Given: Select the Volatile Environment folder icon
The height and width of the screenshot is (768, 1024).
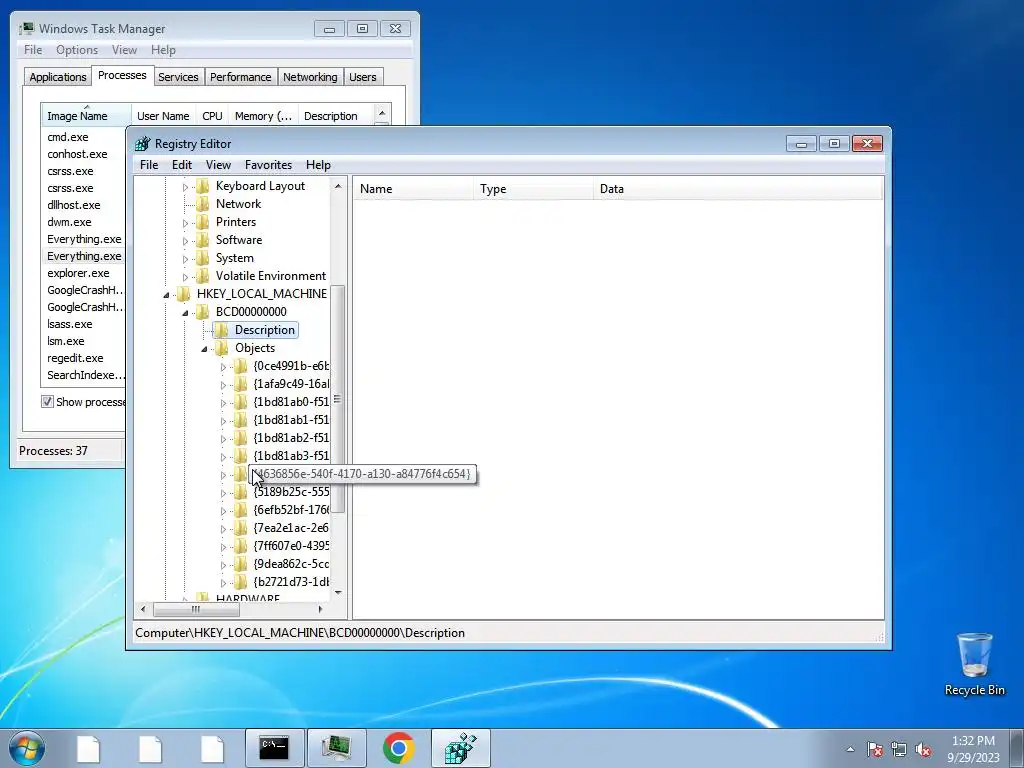Looking at the screenshot, I should [x=203, y=276].
